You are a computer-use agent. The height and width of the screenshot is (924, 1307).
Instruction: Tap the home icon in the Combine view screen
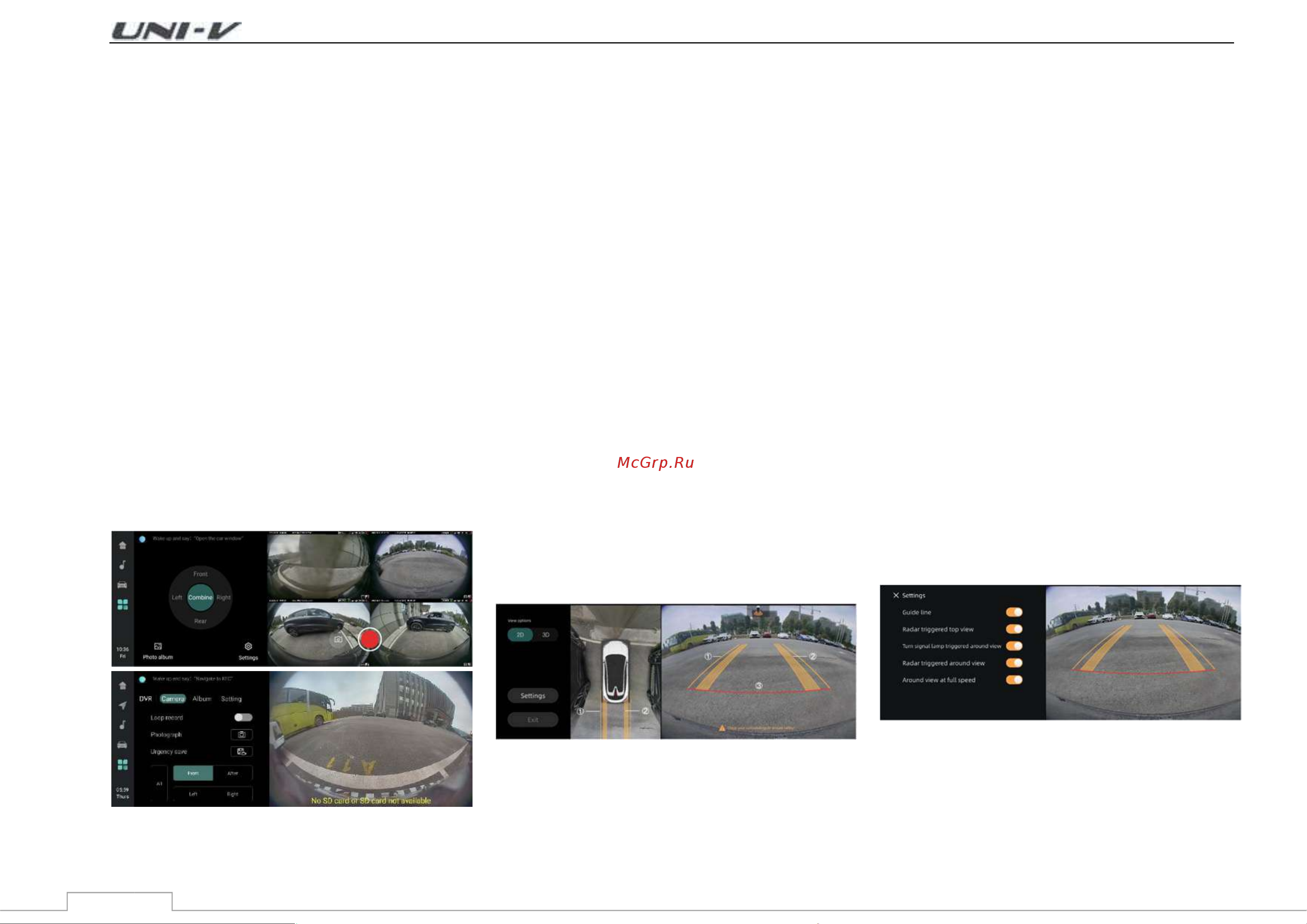click(122, 545)
